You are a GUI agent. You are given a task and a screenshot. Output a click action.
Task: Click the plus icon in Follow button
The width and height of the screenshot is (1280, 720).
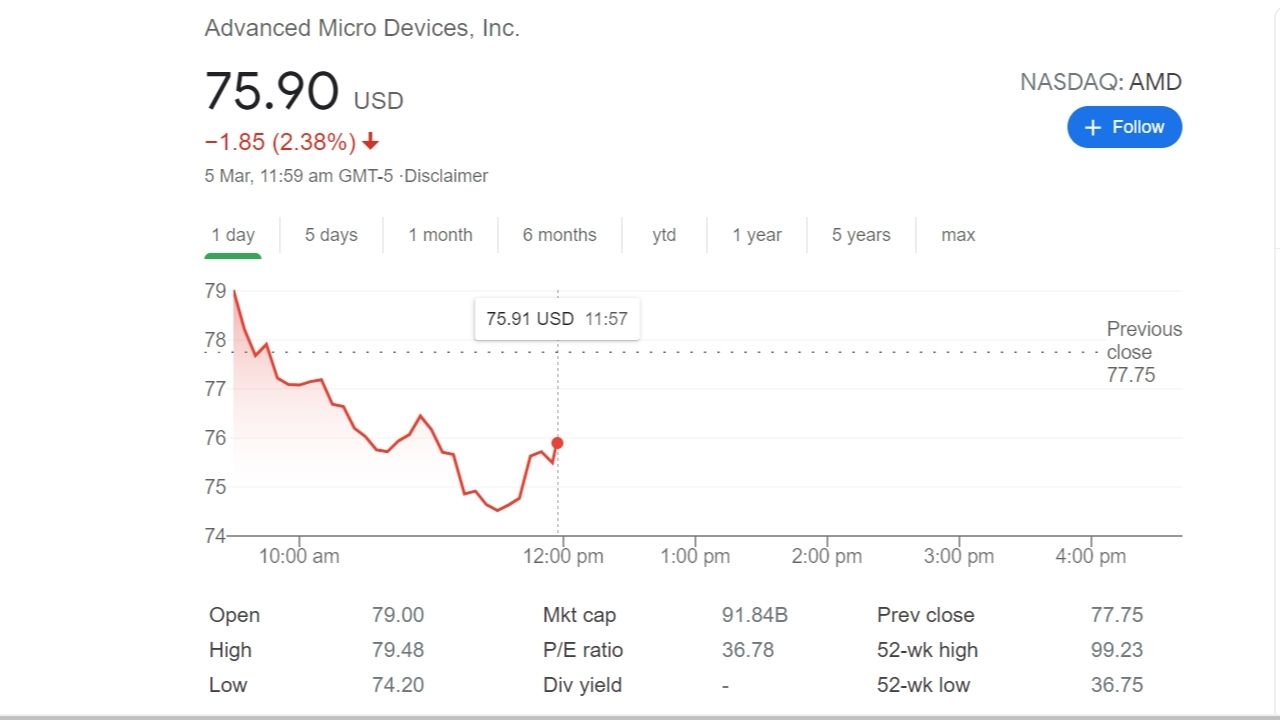click(x=1093, y=127)
